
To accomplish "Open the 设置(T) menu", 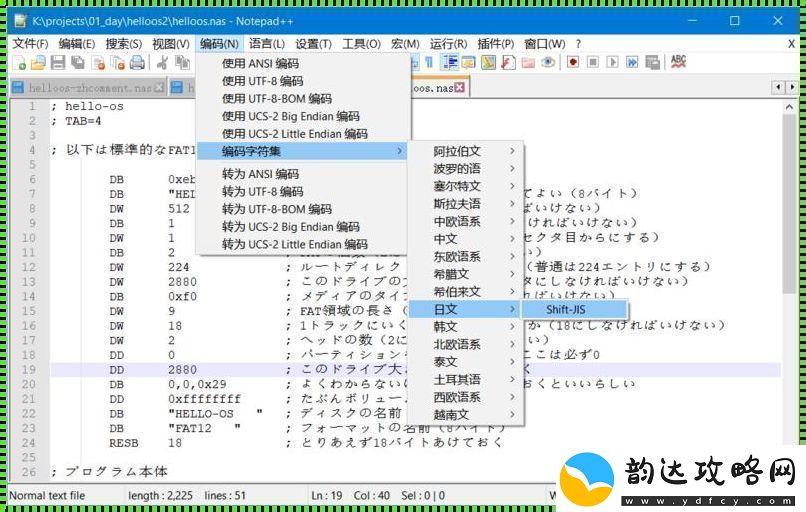I will tap(314, 44).
